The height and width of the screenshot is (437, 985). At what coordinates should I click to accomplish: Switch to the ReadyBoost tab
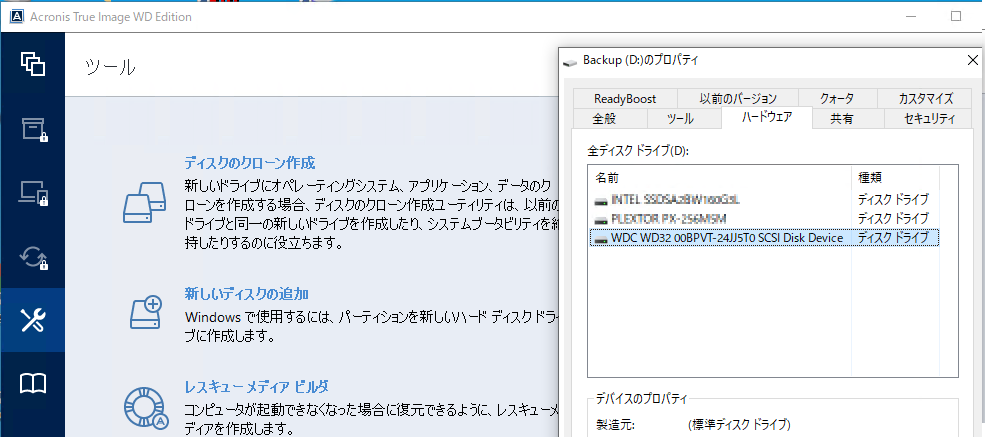pos(625,99)
